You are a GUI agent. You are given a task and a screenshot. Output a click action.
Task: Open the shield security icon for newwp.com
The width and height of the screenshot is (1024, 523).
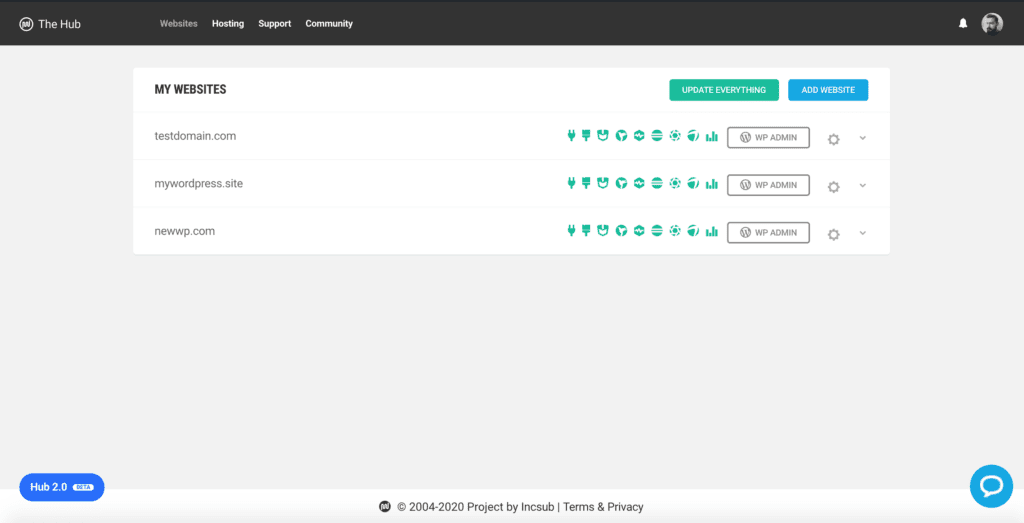(603, 230)
